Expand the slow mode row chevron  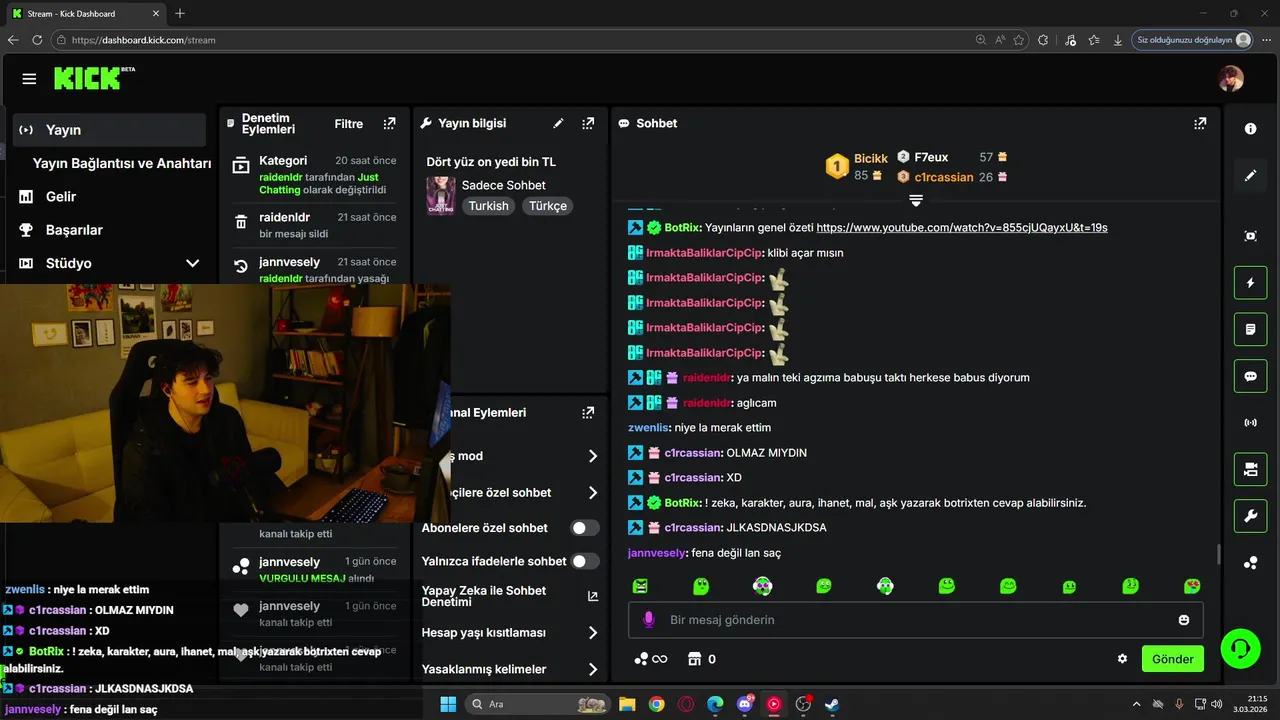(593, 456)
